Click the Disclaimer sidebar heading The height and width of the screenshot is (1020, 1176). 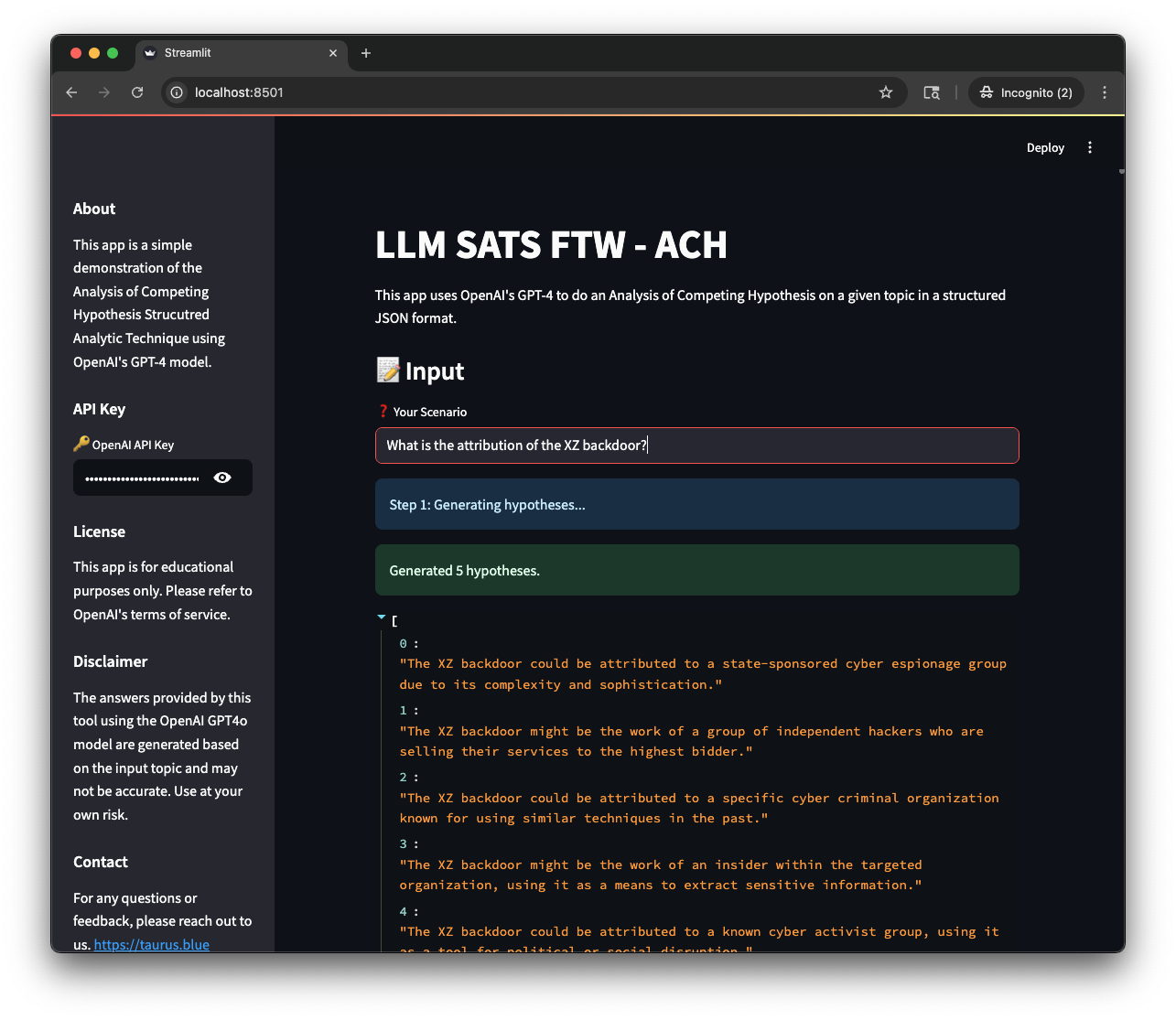pyautogui.click(x=110, y=661)
